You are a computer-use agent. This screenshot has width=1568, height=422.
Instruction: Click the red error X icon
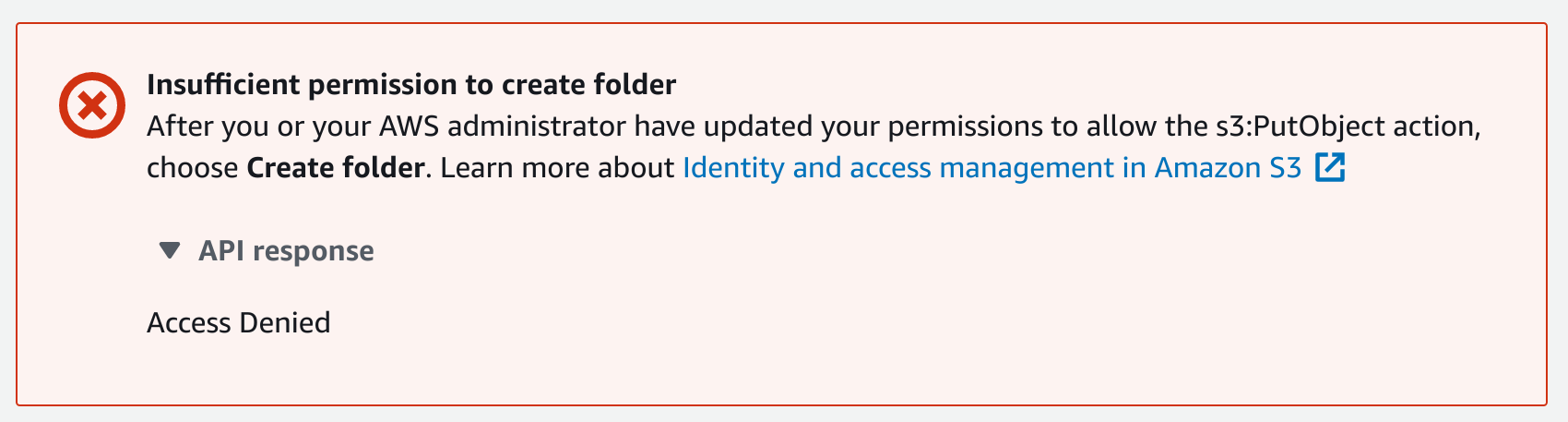click(92, 105)
